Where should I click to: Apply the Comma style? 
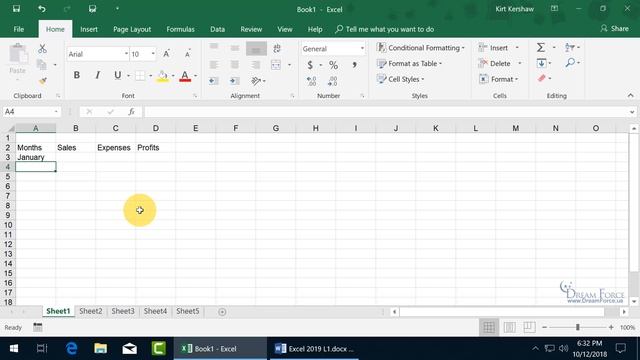click(x=354, y=65)
